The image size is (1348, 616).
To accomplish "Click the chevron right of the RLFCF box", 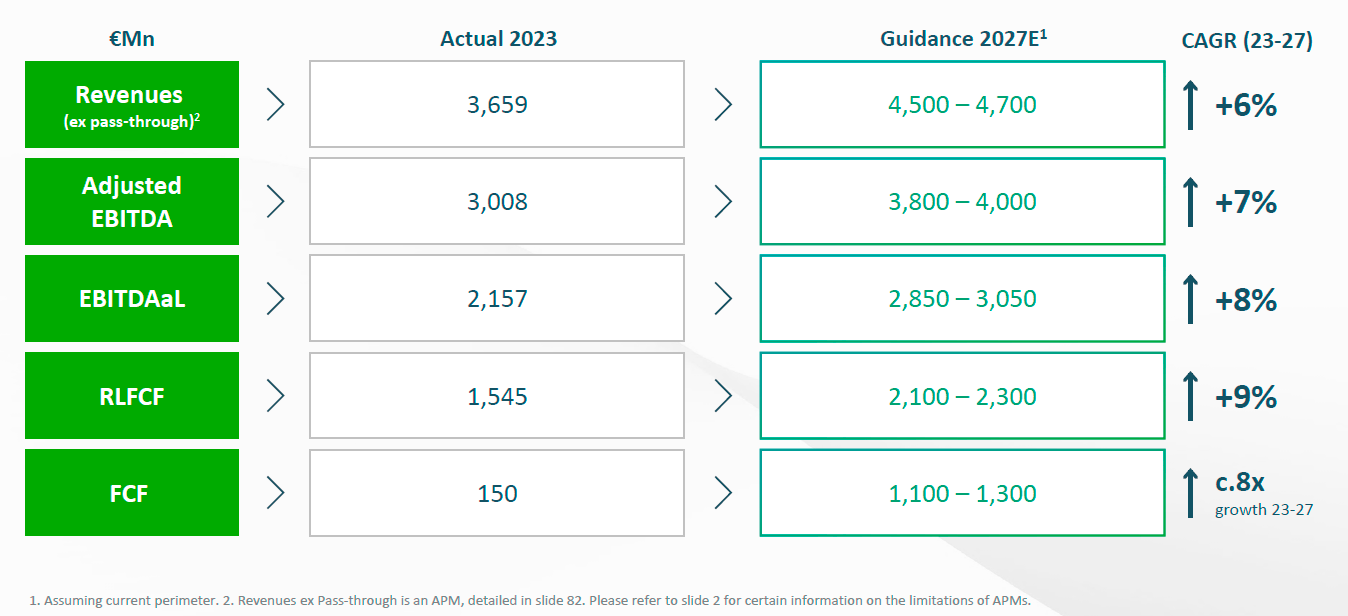I will 276,396.
